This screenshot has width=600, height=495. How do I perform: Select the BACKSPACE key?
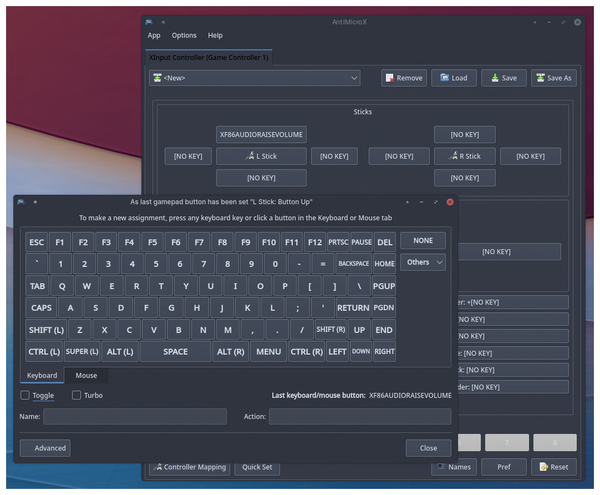point(354,264)
